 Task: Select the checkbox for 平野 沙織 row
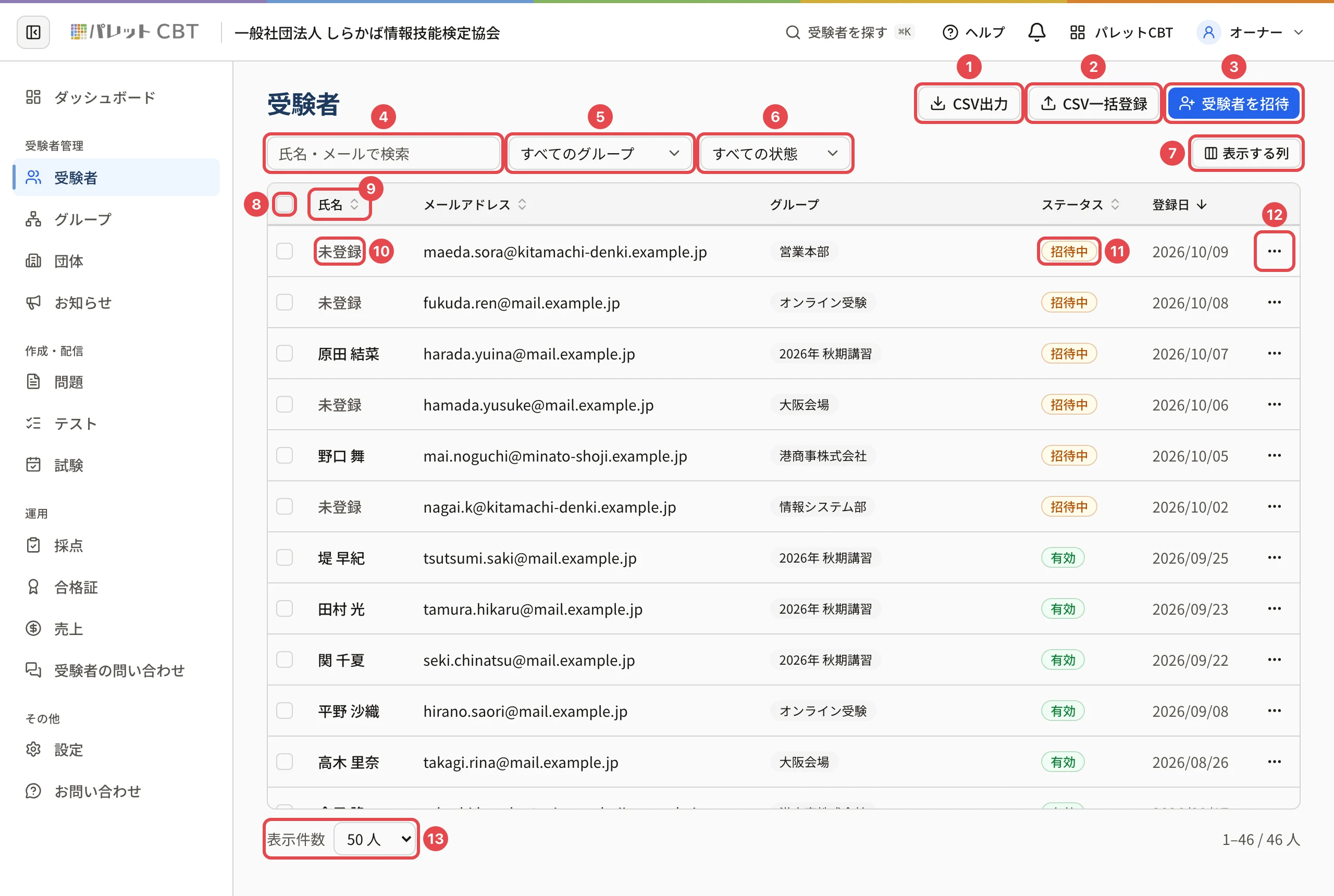(x=284, y=711)
